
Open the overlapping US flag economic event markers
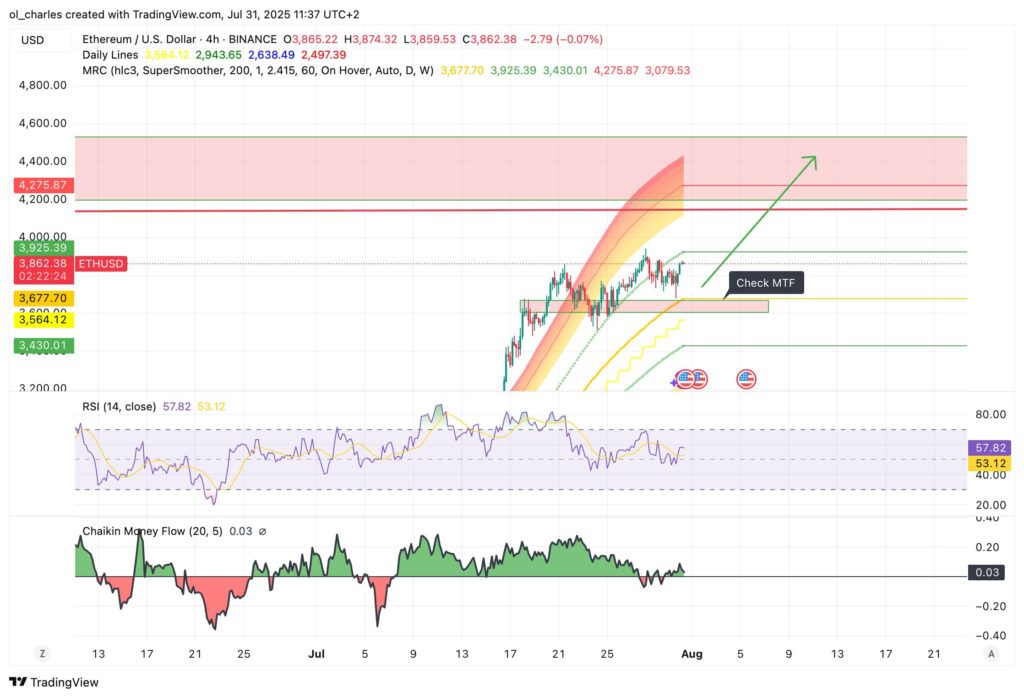click(x=690, y=378)
